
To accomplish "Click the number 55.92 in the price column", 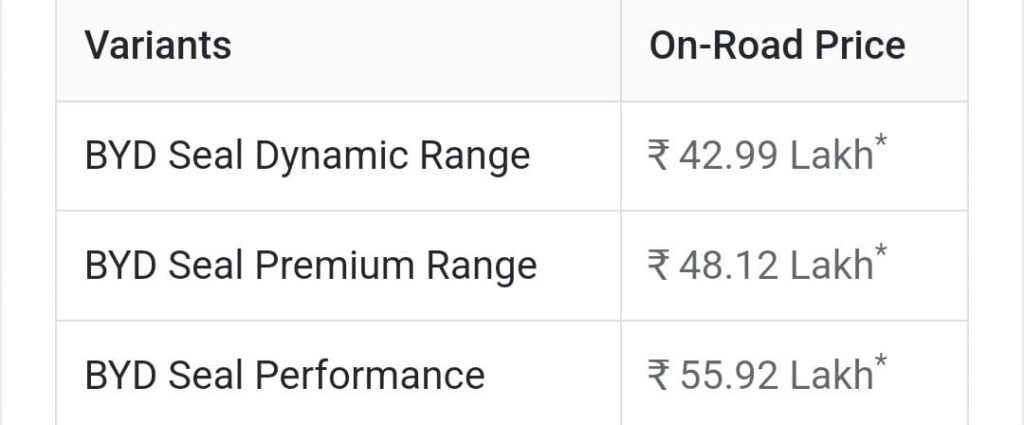I will [x=729, y=376].
